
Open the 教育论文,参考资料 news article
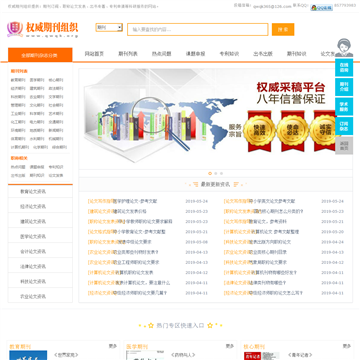click(x=268, y=221)
